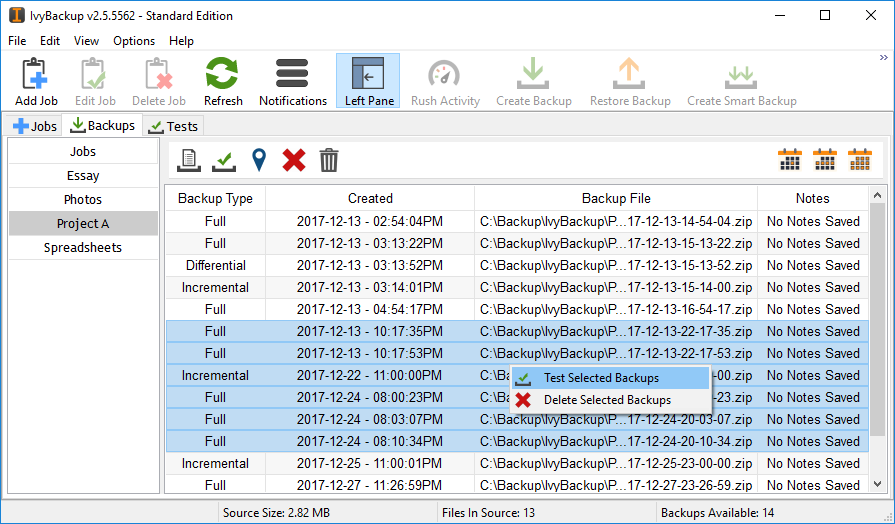Click the IvyBackup app icon in title bar
Screen dimensions: 895x524
[17, 15]
